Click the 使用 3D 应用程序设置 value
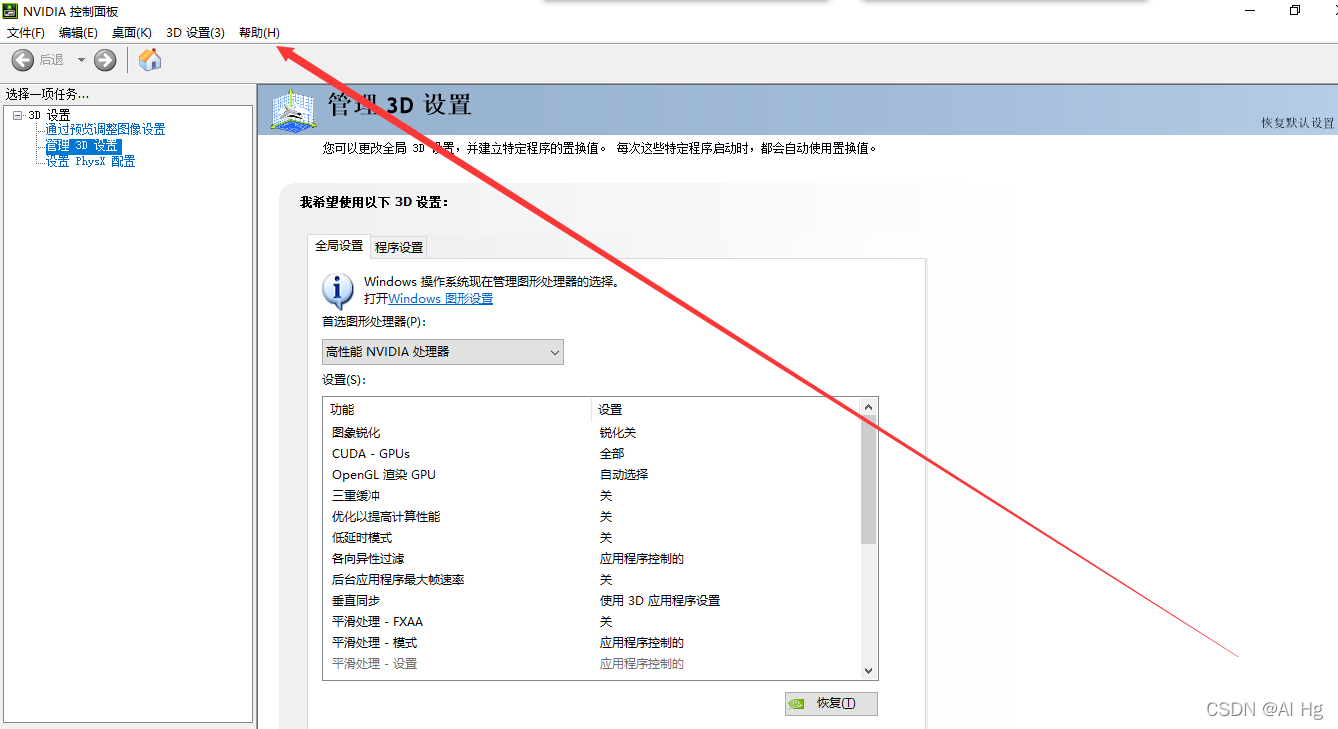Image resolution: width=1338 pixels, height=729 pixels. (x=660, y=601)
